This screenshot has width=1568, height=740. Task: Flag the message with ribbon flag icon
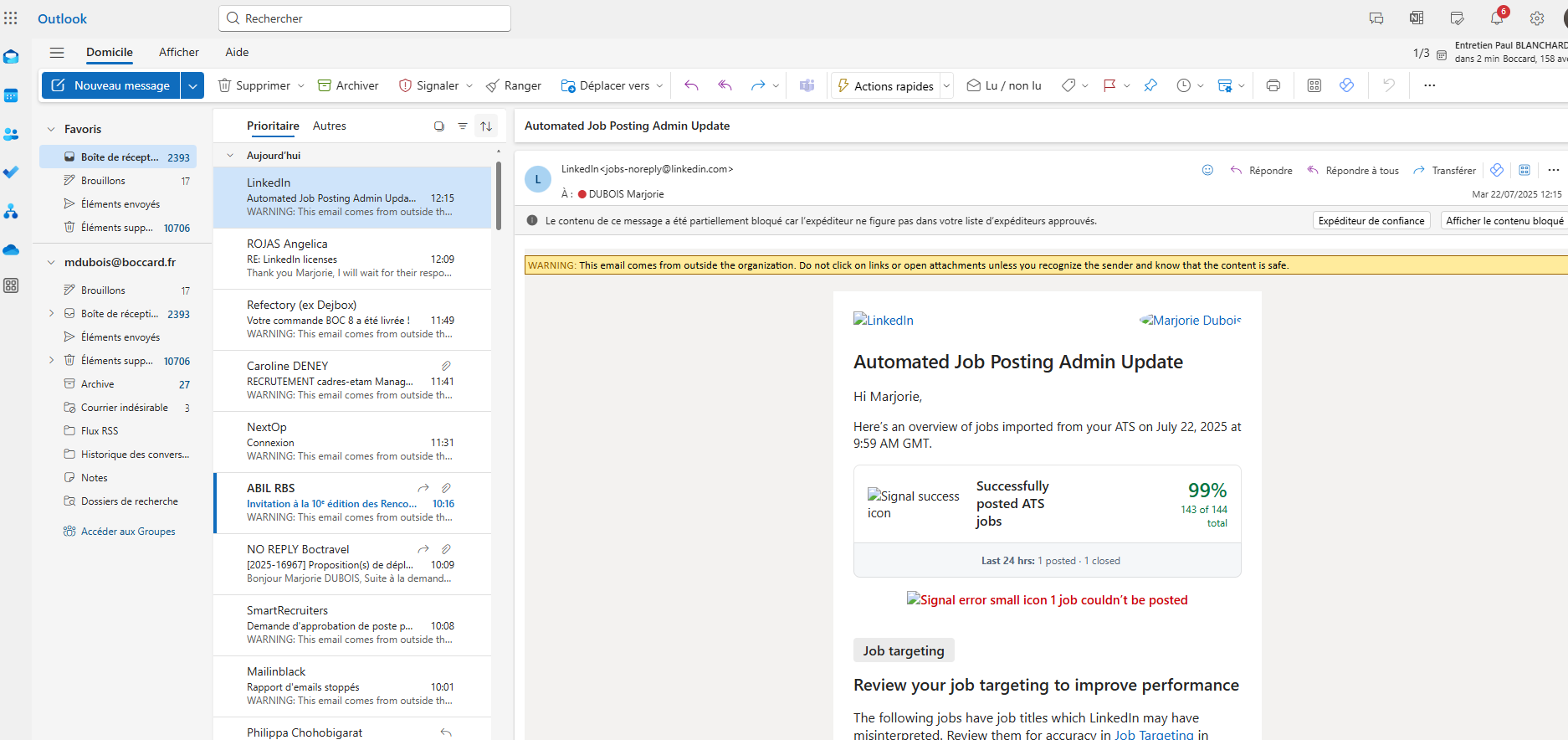(x=1109, y=85)
